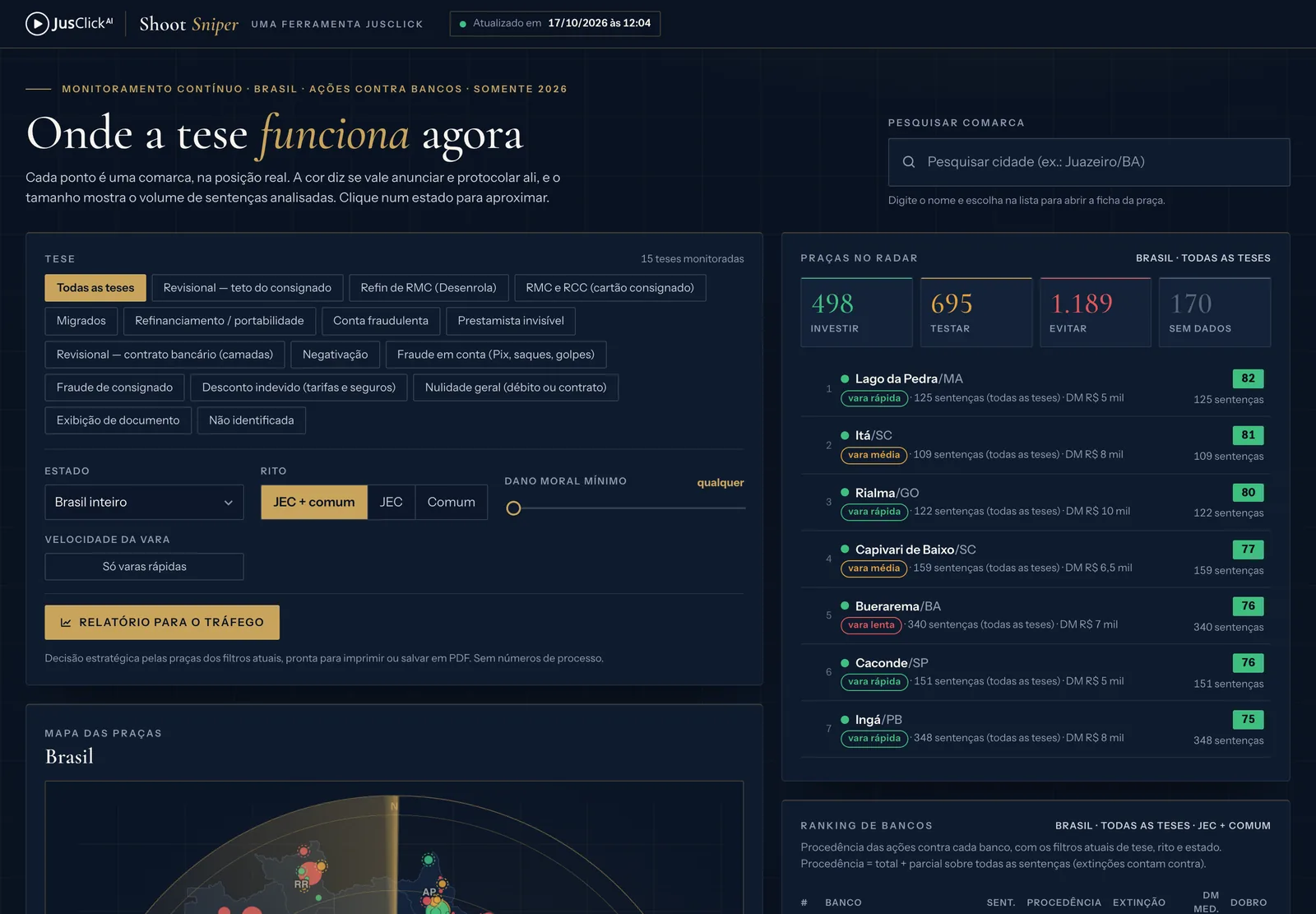Open the Estado dropdown Brasil inteiro
Screen dimensions: 1316x914
[x=144, y=503]
